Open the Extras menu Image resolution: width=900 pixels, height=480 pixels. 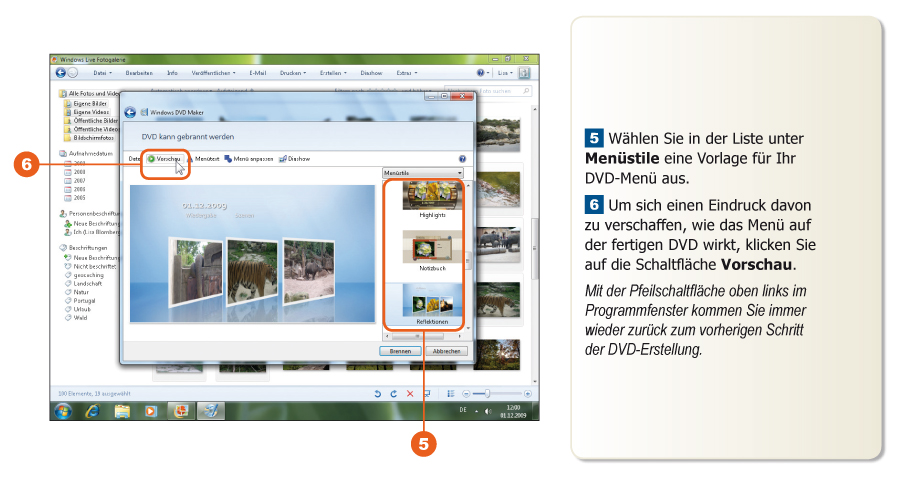click(x=406, y=73)
